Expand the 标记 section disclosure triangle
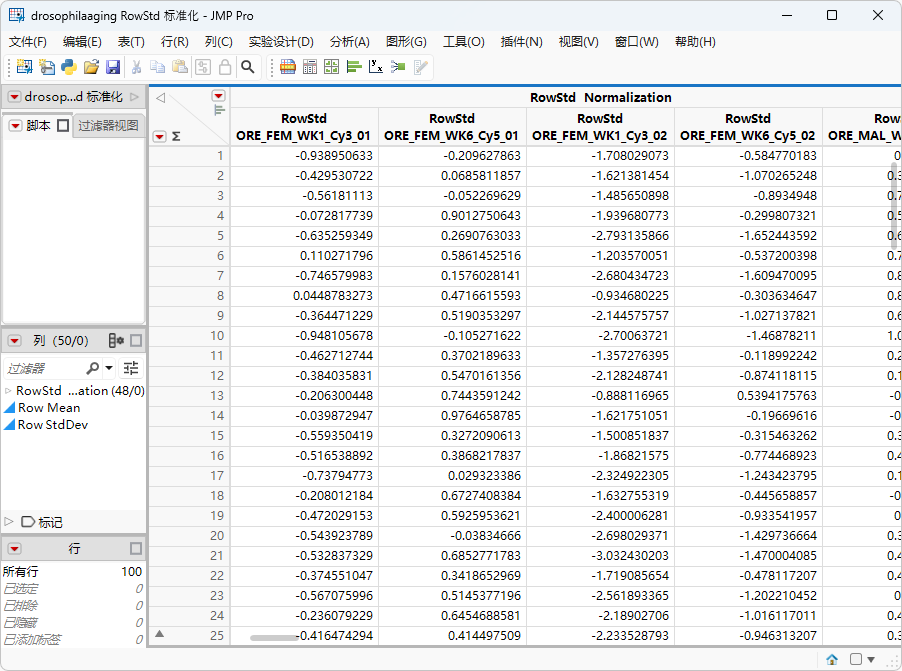 click(9, 522)
